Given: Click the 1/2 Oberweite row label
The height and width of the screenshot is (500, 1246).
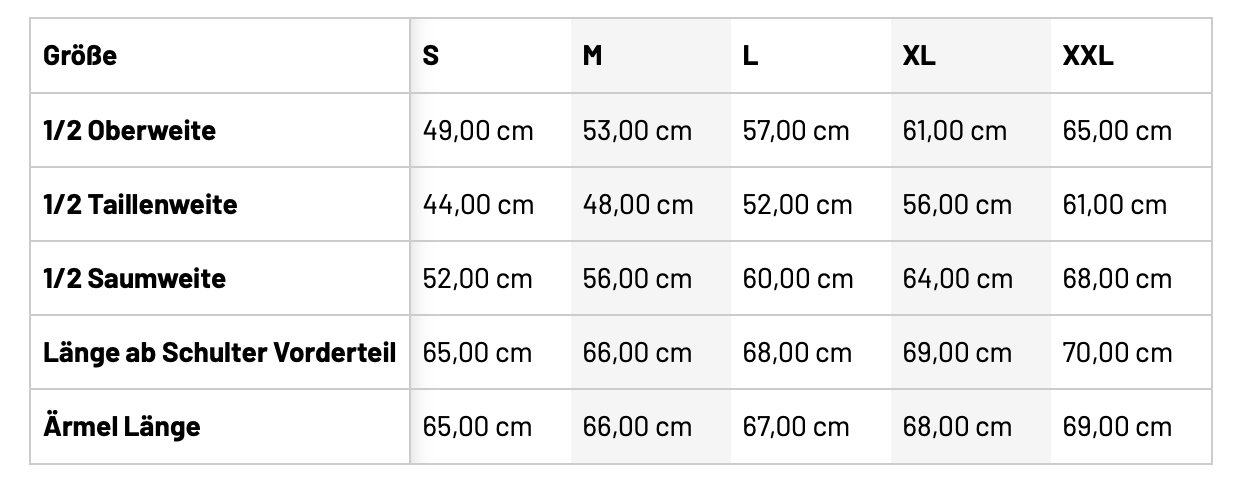Looking at the screenshot, I should click(x=129, y=130).
